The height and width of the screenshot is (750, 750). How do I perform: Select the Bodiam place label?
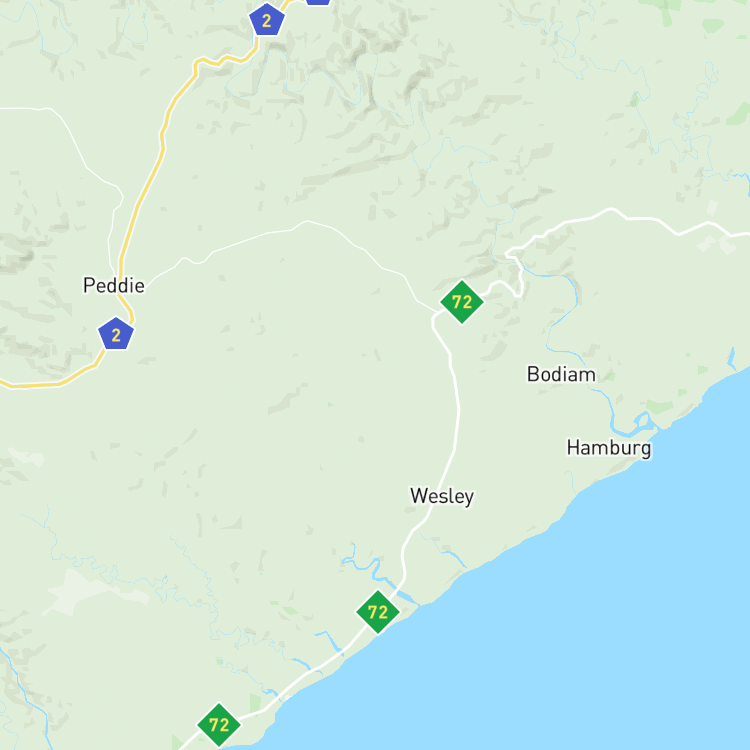pyautogui.click(x=561, y=374)
